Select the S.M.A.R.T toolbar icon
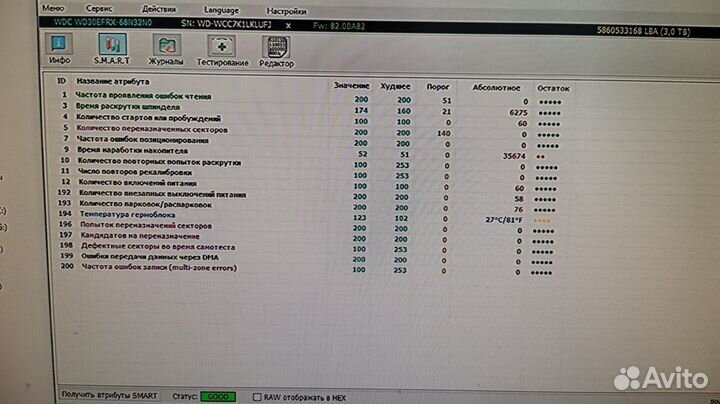Image resolution: width=720 pixels, height=404 pixels. click(112, 49)
